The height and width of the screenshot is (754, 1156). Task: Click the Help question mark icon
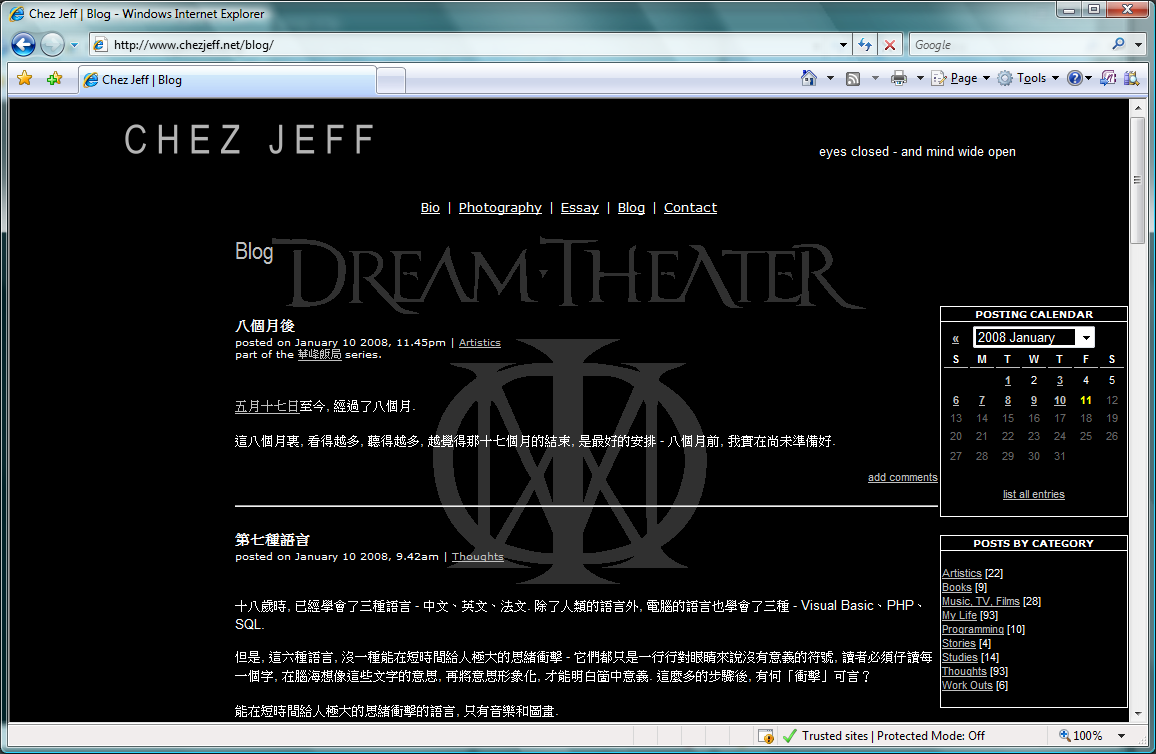(x=1074, y=78)
